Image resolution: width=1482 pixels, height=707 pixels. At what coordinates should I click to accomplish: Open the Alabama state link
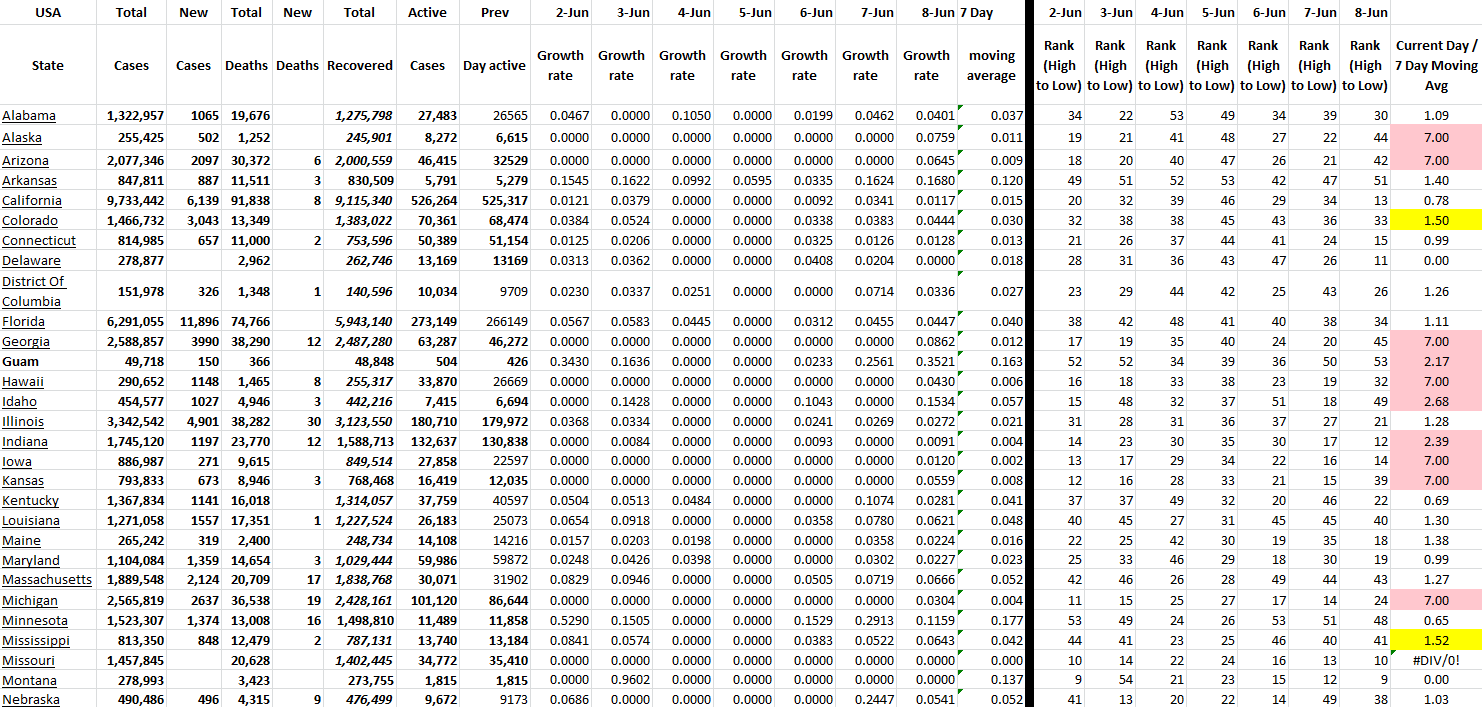point(29,116)
